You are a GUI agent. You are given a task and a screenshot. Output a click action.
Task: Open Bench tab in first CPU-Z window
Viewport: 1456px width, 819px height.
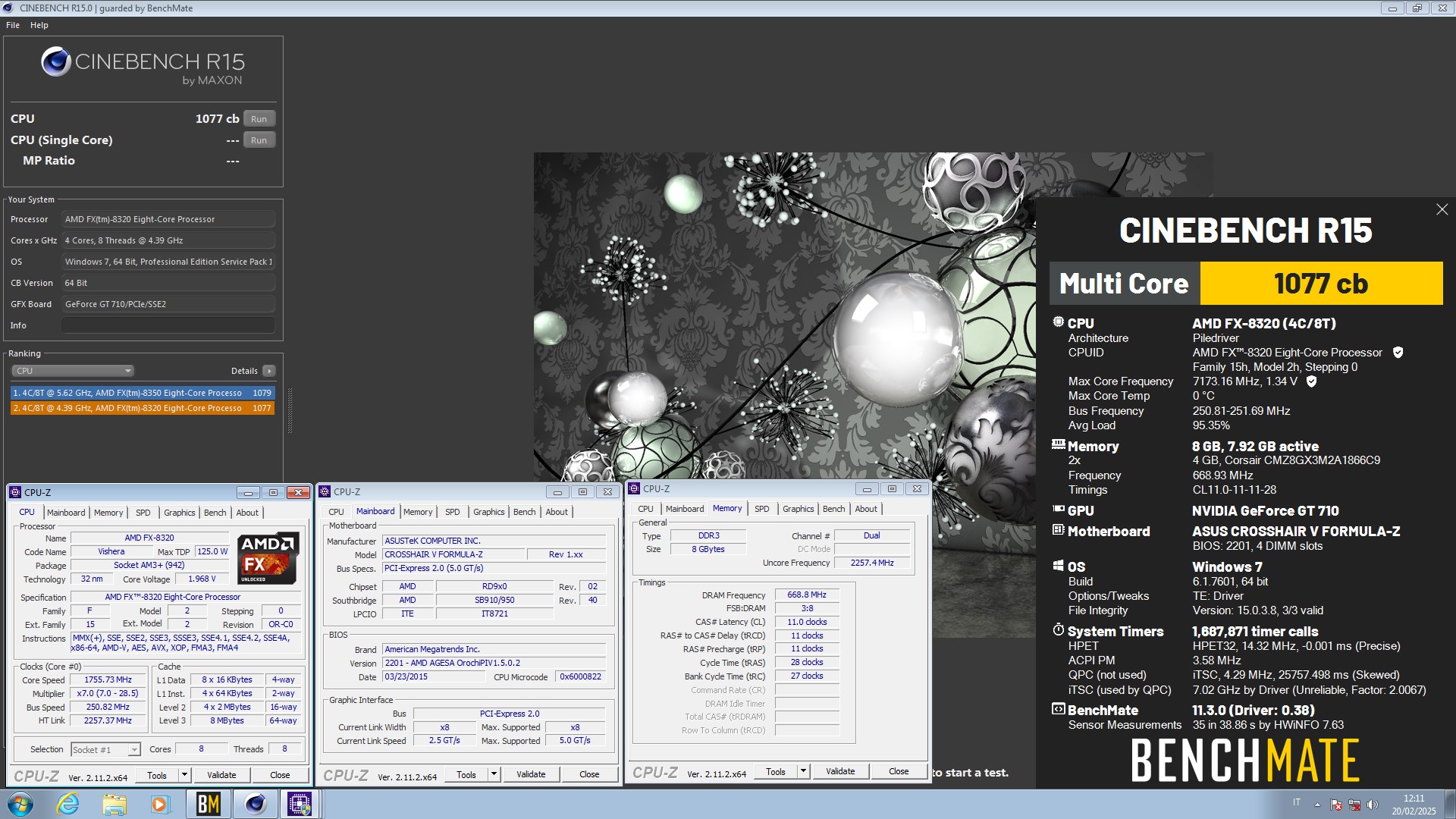[x=215, y=513]
